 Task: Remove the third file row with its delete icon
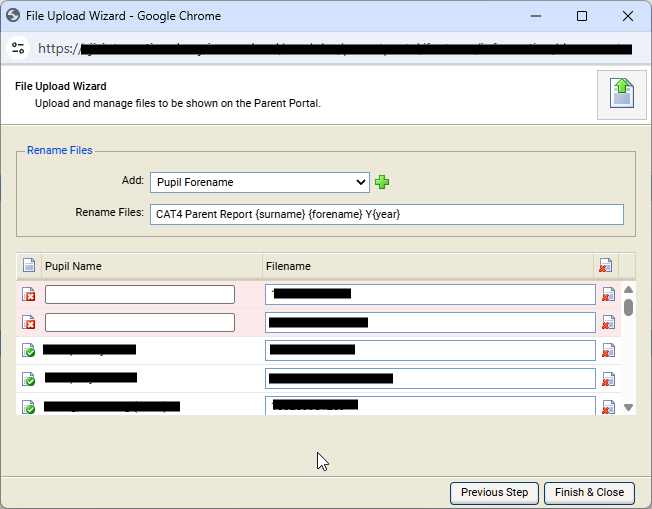coord(608,350)
